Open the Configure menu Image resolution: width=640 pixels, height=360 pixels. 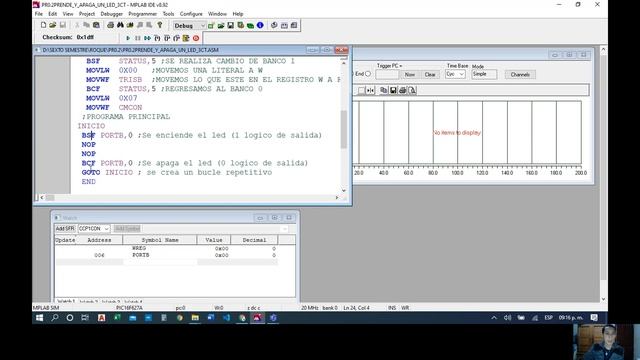pos(191,14)
